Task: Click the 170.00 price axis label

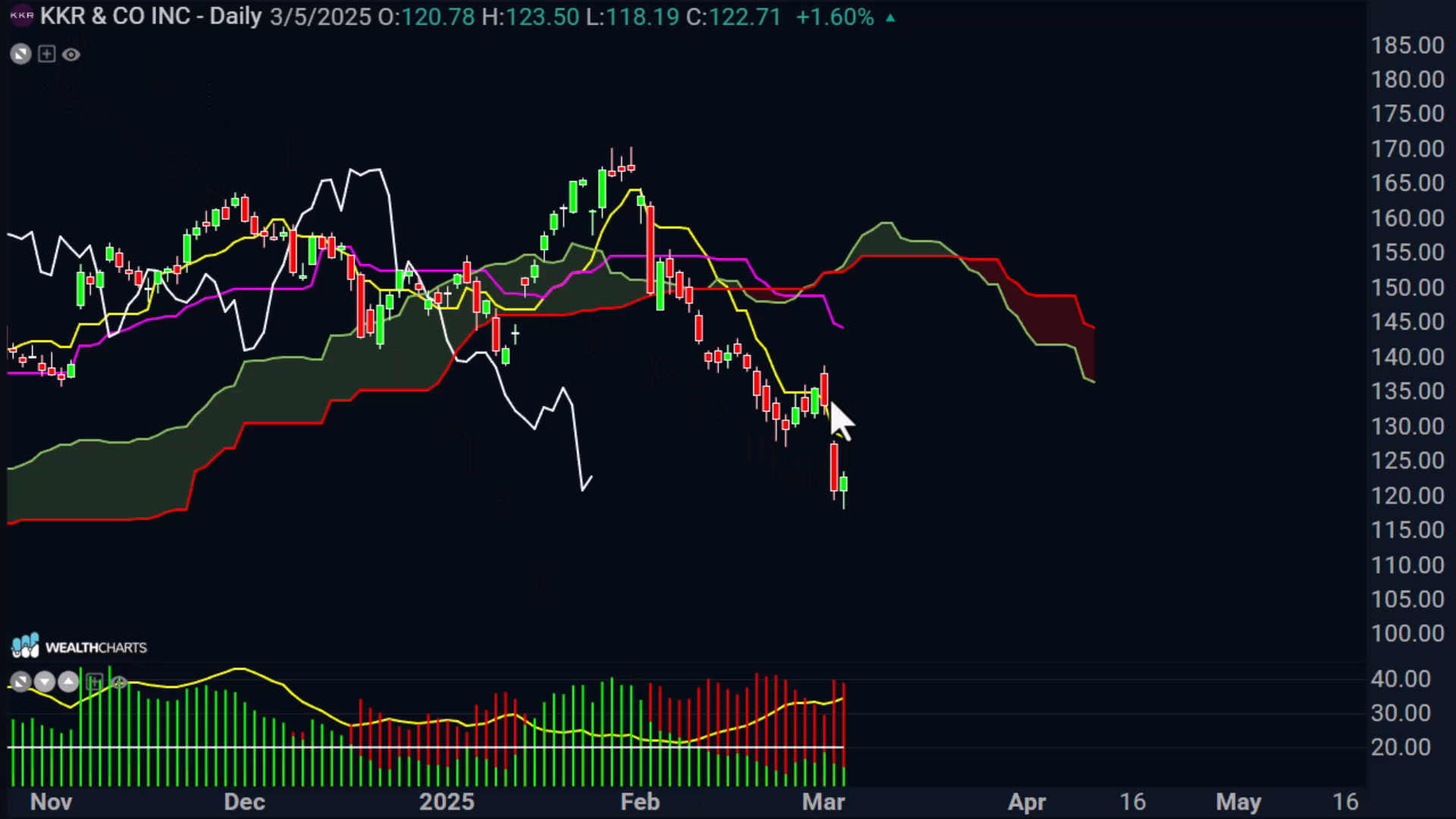Action: [x=1407, y=149]
